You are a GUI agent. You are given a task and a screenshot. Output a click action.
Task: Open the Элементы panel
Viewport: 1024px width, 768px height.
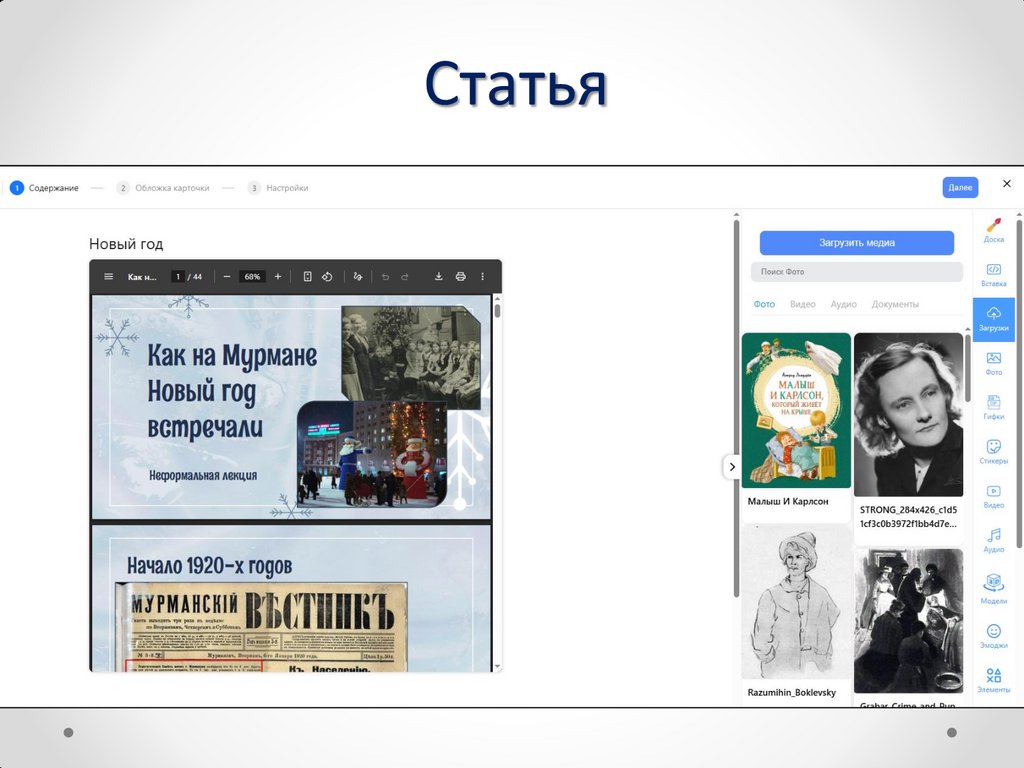[993, 680]
